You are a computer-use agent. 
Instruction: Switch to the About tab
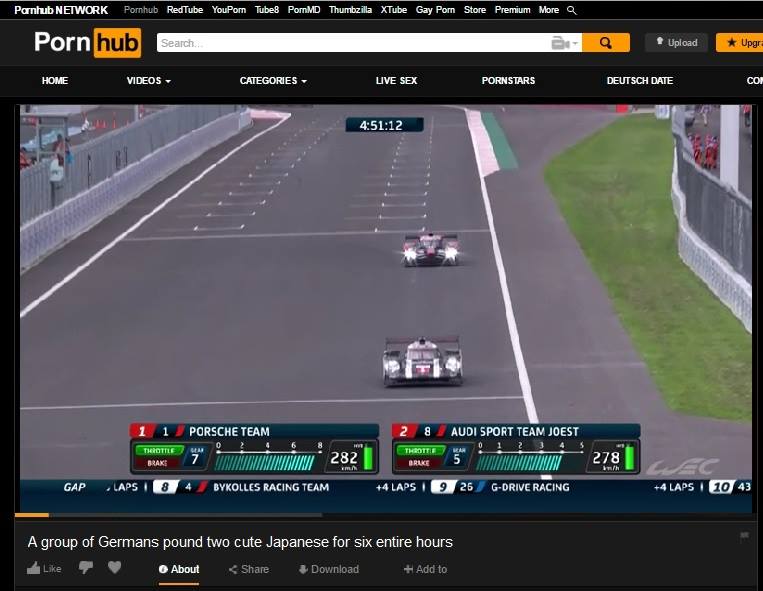(x=179, y=570)
